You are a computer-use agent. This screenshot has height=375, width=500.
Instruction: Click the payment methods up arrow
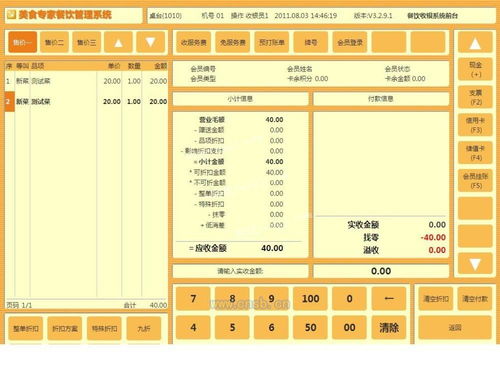(x=475, y=42)
